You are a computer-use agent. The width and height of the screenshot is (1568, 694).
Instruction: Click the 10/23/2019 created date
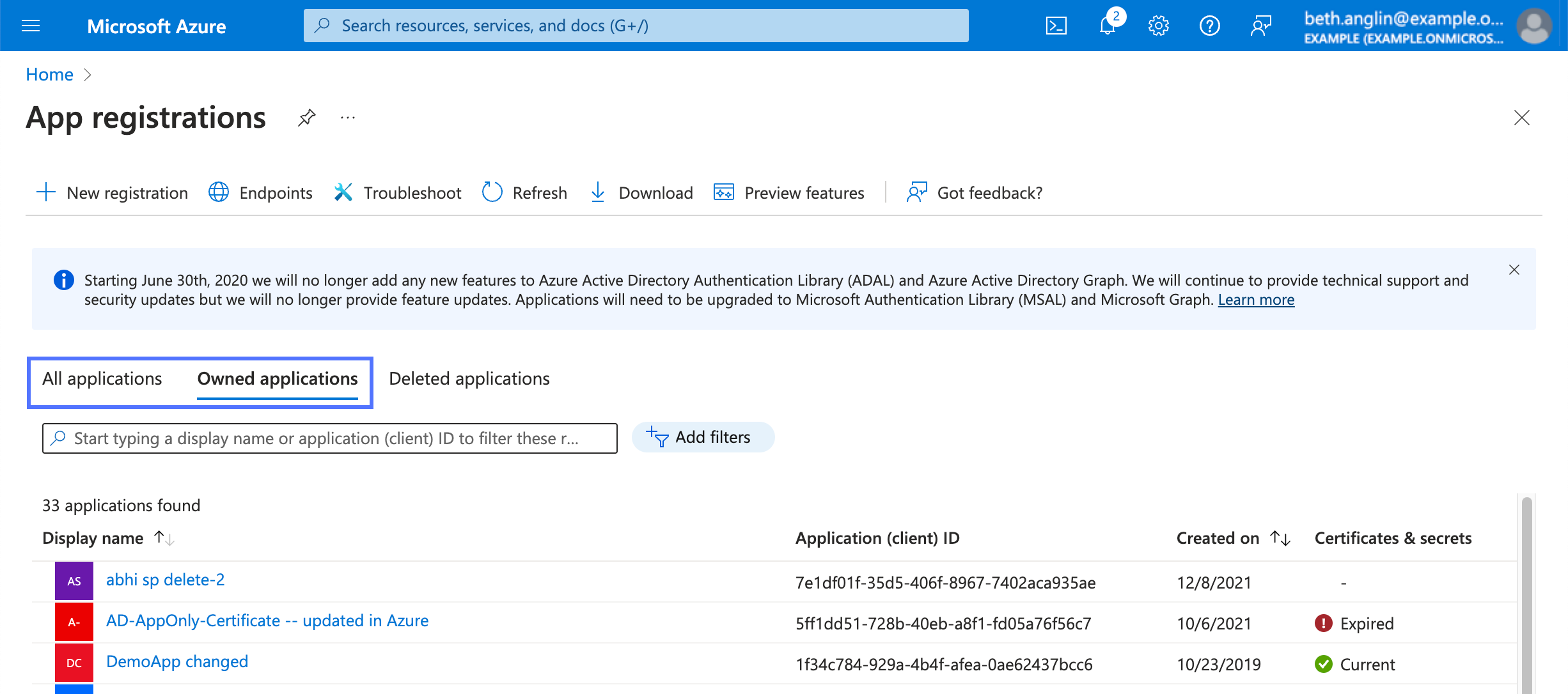(x=1219, y=664)
